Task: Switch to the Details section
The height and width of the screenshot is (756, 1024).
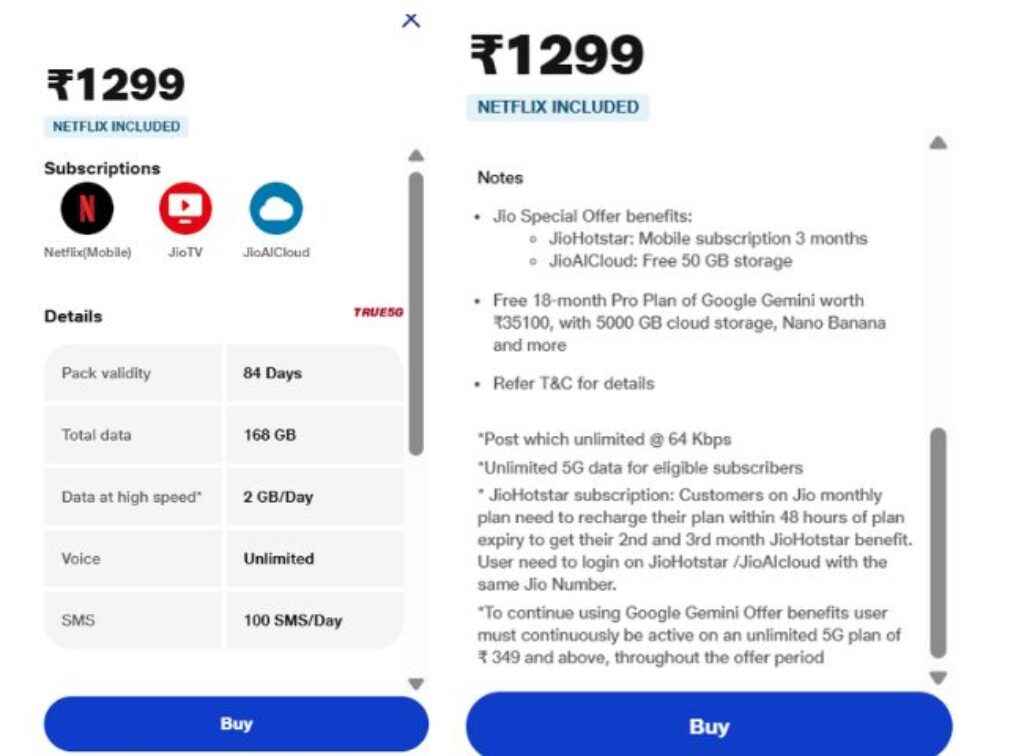Action: click(x=72, y=316)
